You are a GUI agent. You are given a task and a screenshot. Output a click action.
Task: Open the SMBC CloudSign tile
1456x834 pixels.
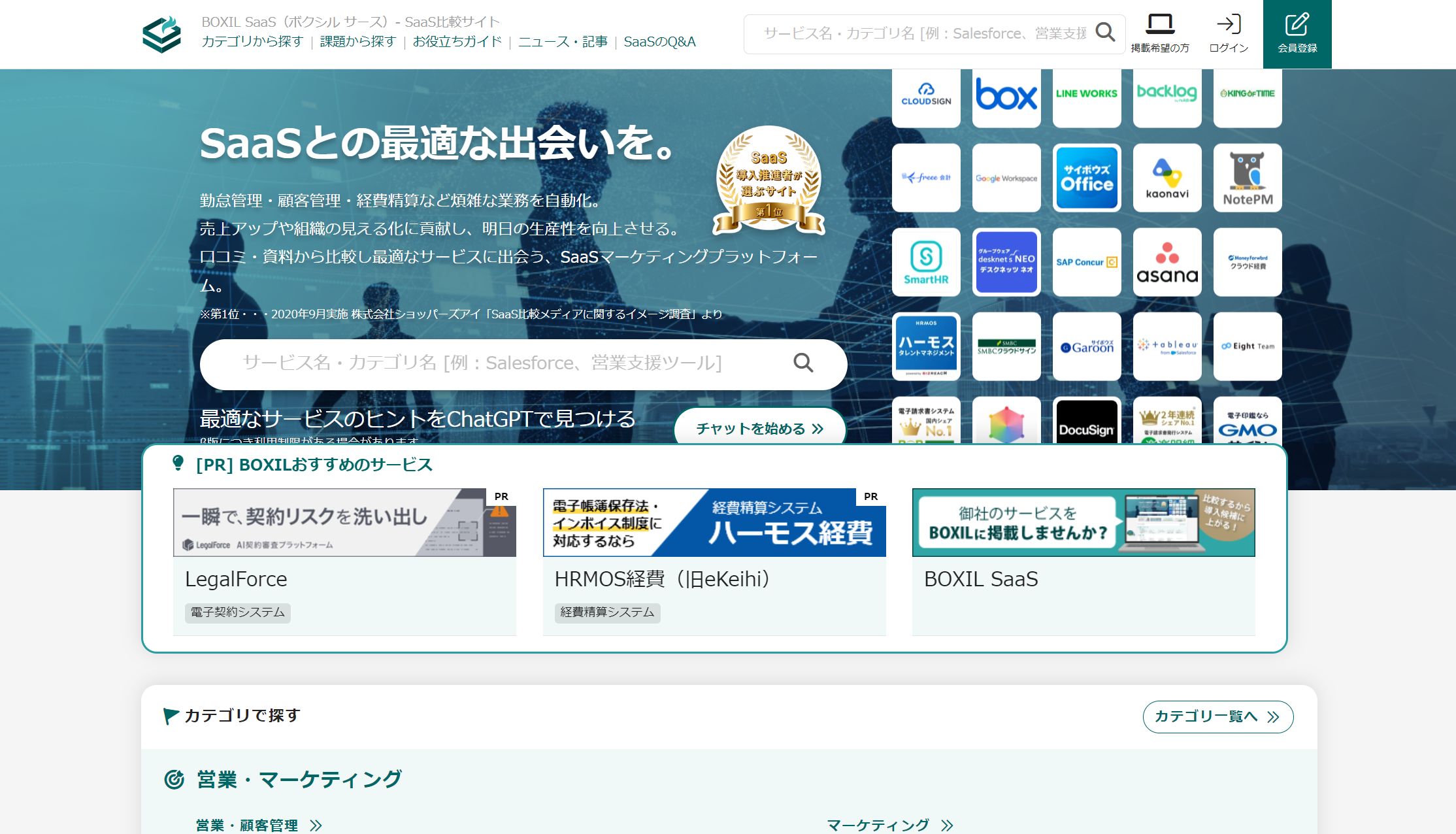[1006, 346]
